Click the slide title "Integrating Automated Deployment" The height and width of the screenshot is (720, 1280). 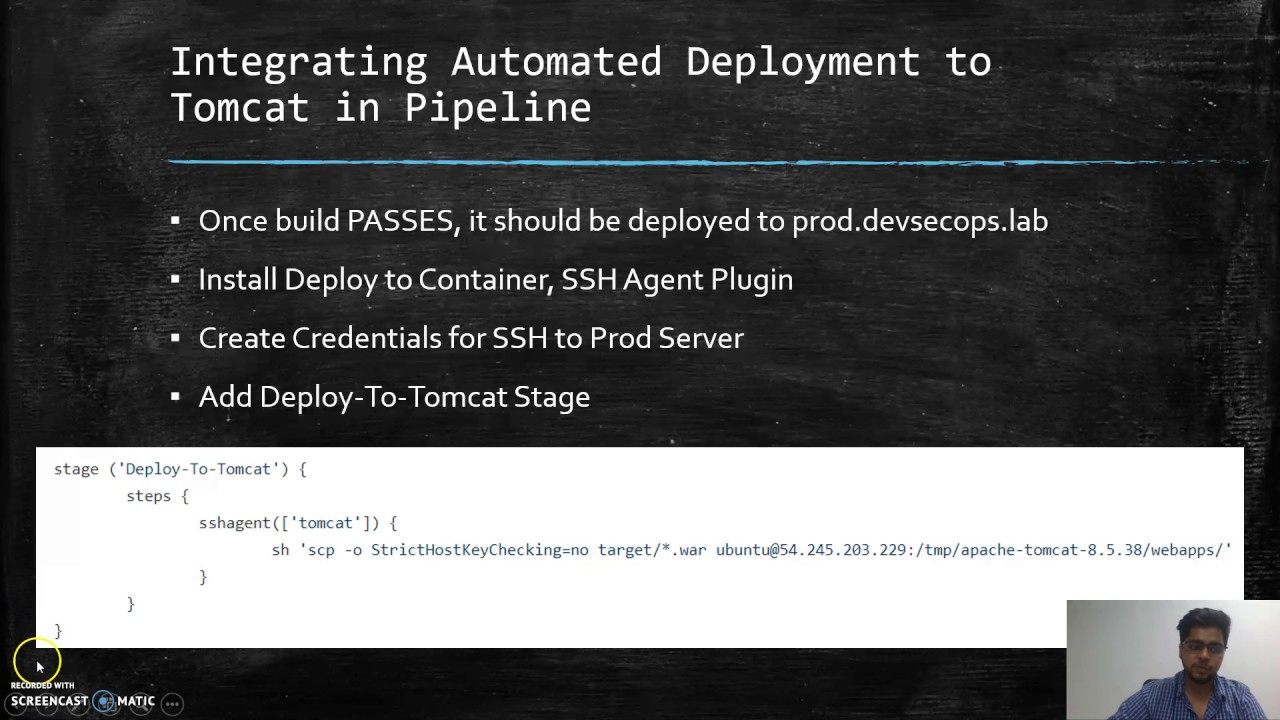click(x=580, y=62)
